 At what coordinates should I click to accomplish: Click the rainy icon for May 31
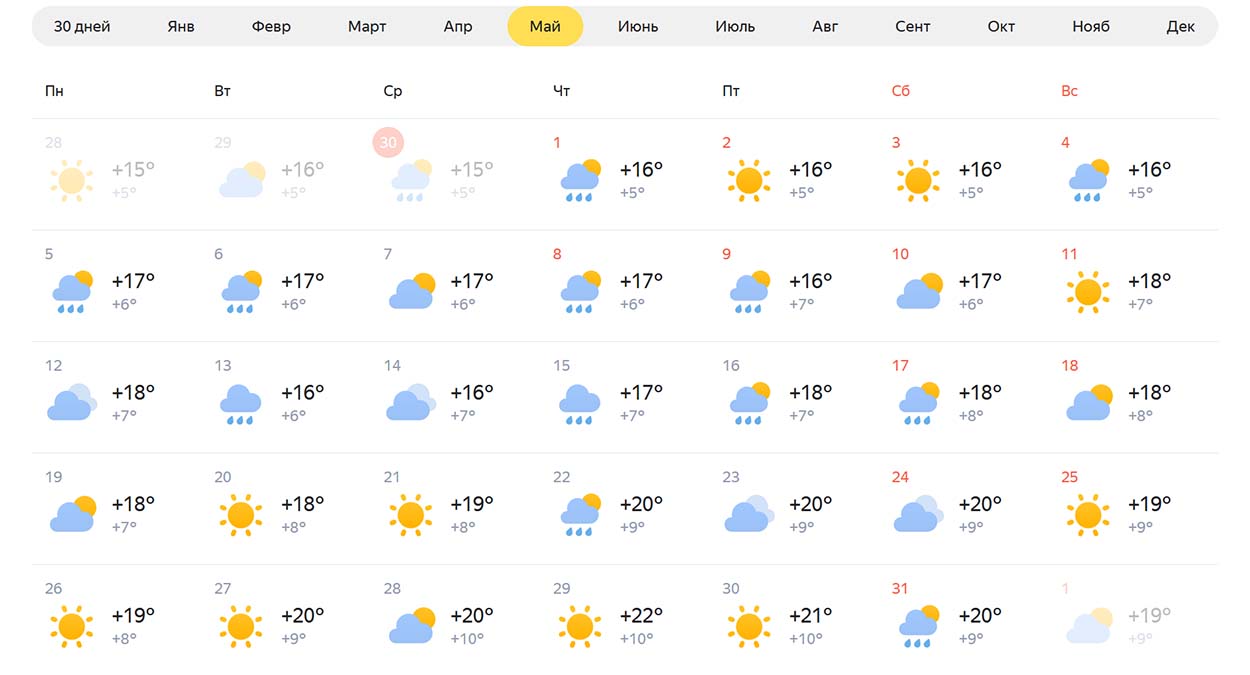(x=919, y=626)
